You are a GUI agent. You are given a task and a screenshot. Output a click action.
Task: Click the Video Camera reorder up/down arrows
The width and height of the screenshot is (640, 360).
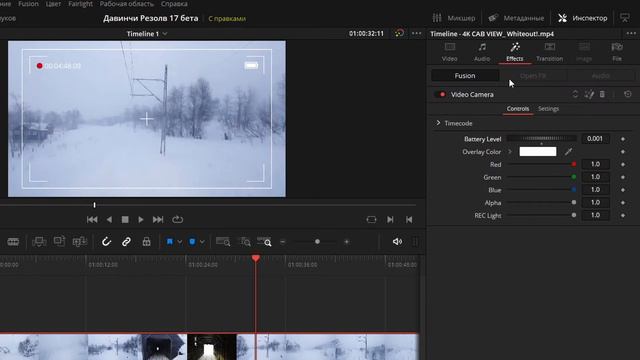click(575, 94)
